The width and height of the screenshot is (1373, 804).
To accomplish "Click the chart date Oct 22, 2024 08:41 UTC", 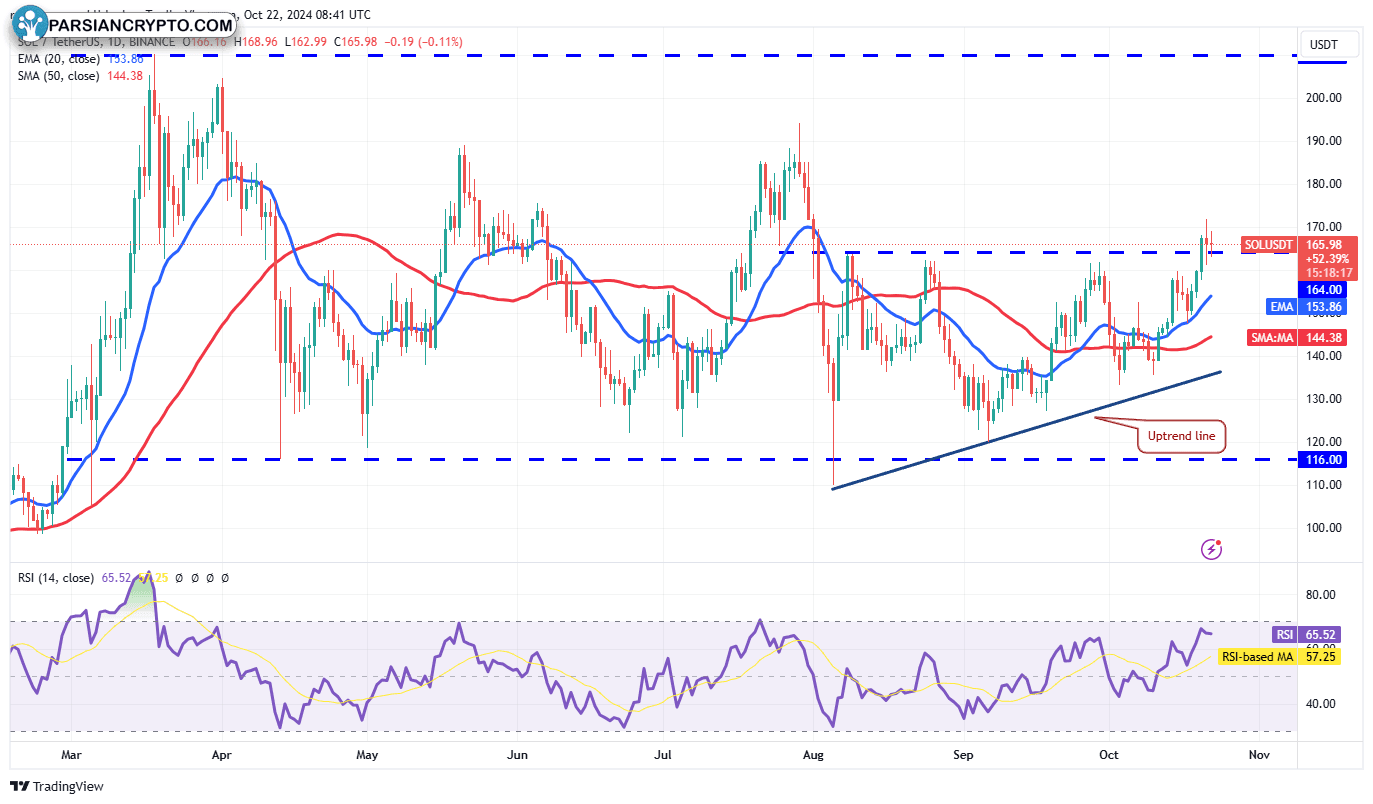I will click(x=309, y=15).
